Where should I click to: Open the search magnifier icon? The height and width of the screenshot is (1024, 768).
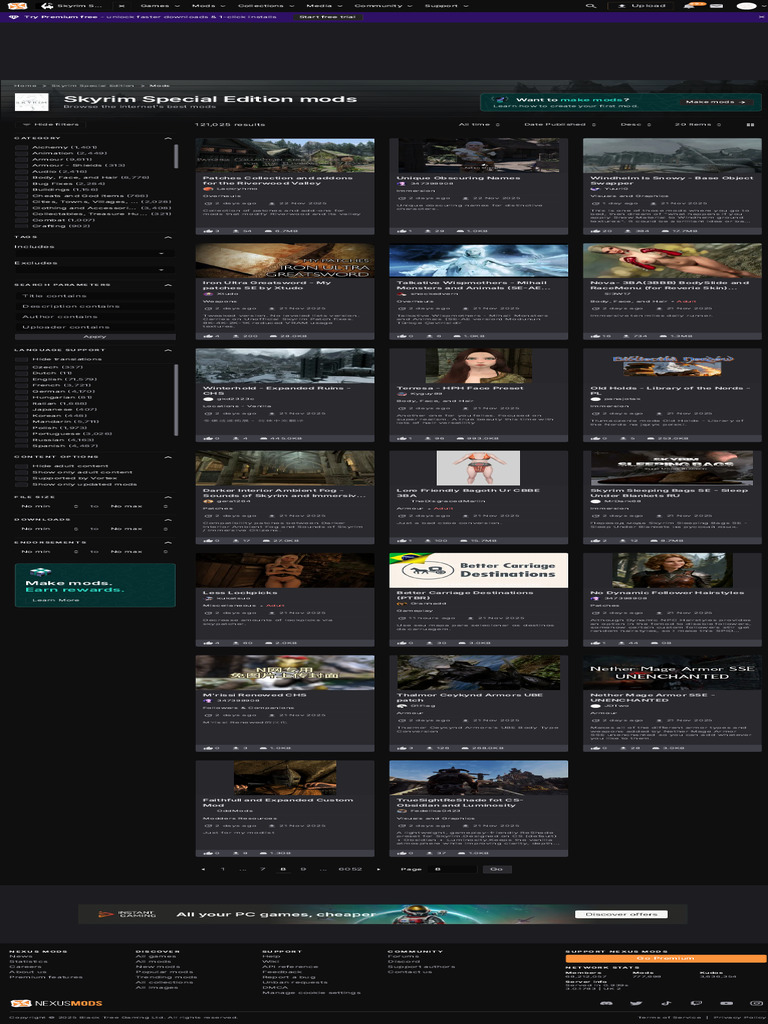click(592, 5)
